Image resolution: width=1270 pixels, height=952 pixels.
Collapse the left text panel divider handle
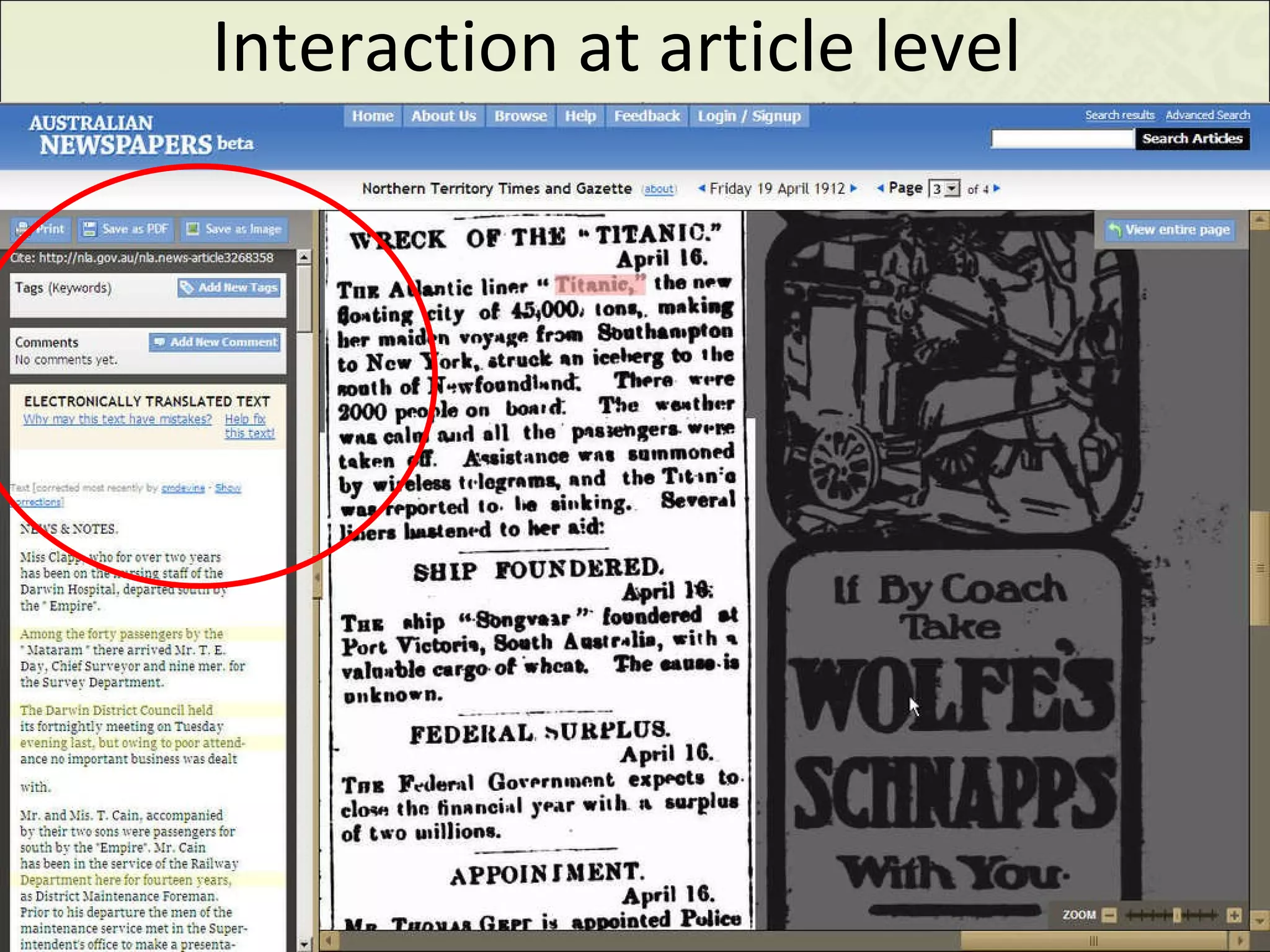(317, 576)
